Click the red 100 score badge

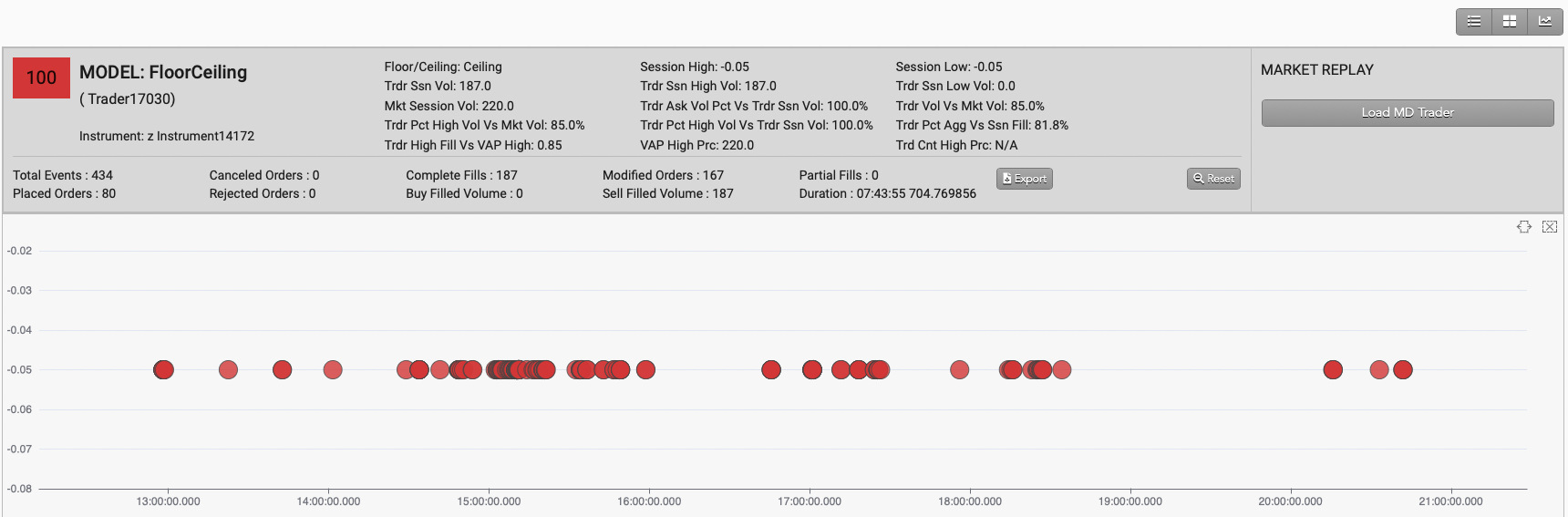point(41,78)
